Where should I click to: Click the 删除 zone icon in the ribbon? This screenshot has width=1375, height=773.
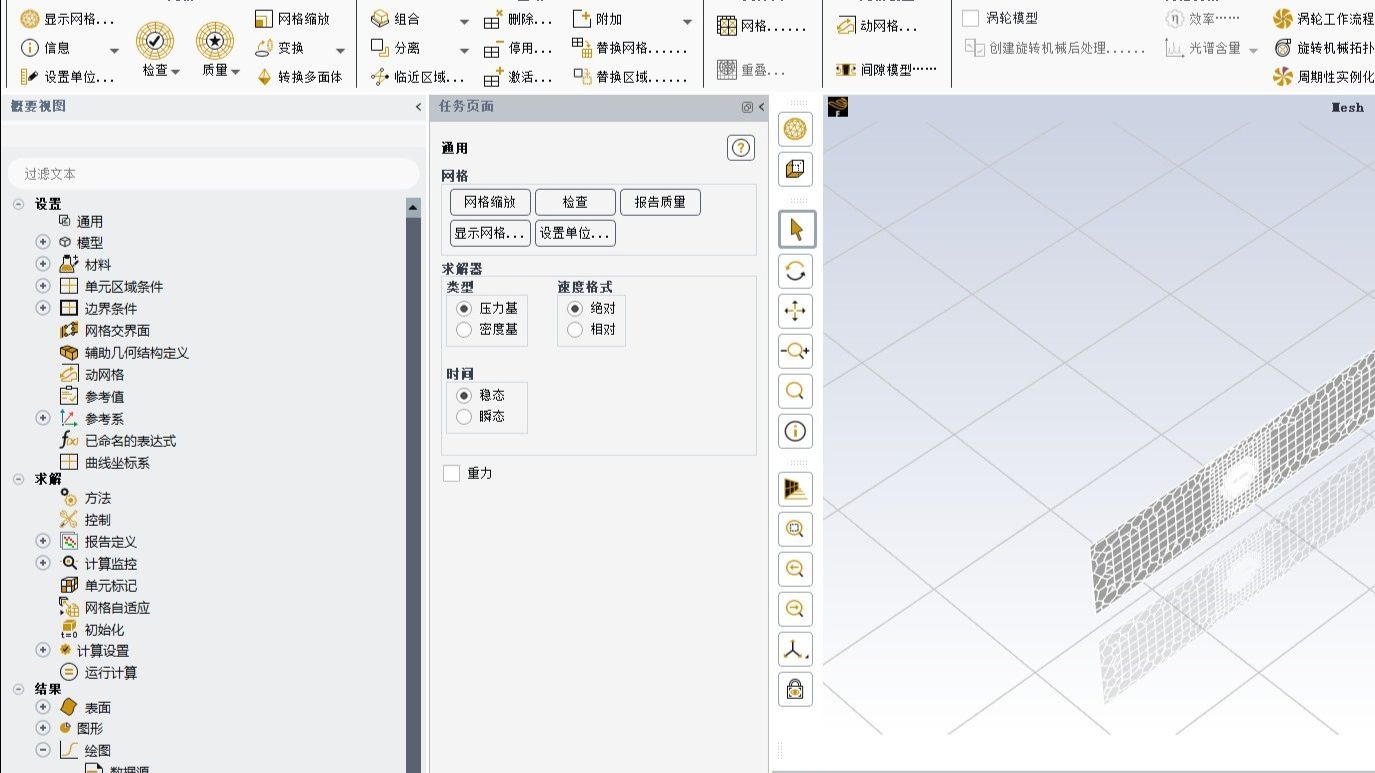(x=493, y=19)
